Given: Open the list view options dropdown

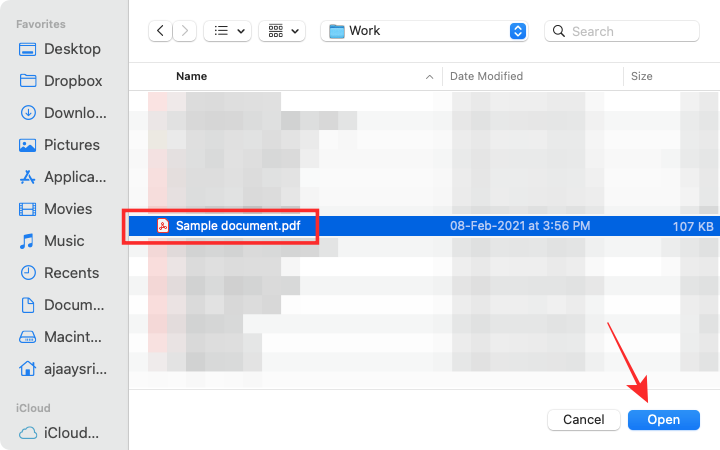Looking at the screenshot, I should (x=227, y=31).
